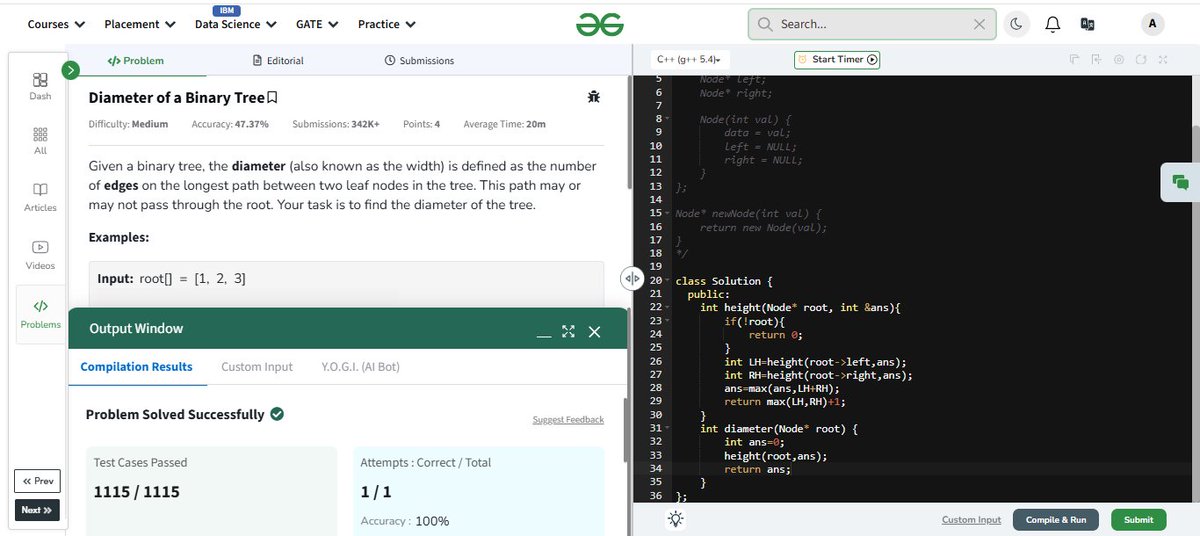Open editor settings gear icon
Viewport: 1200px width, 536px height.
click(1119, 60)
